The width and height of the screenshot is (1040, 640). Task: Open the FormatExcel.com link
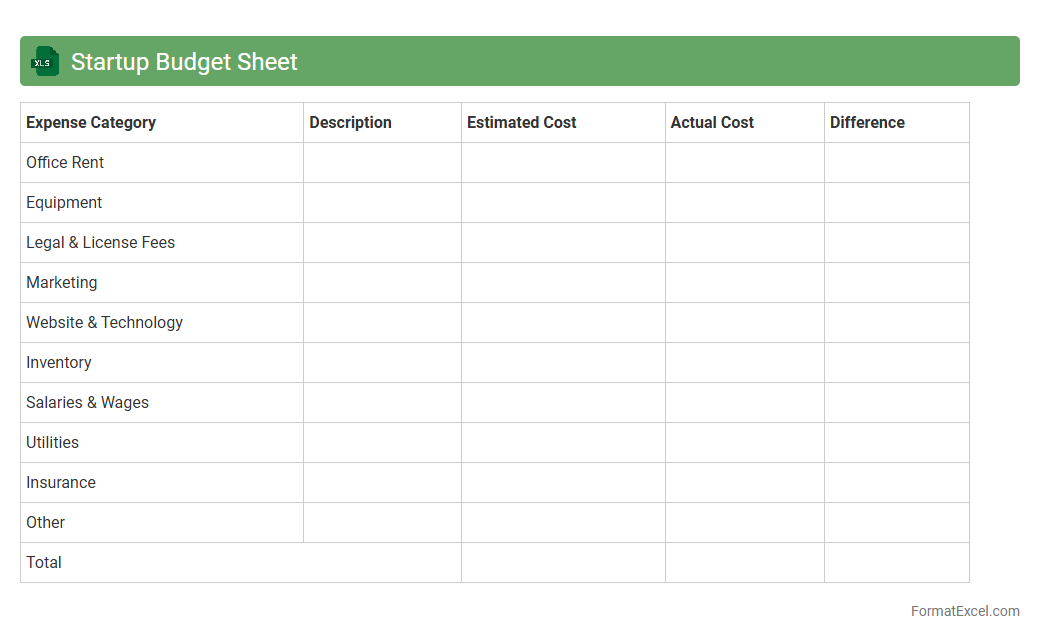pyautogui.click(x=965, y=611)
